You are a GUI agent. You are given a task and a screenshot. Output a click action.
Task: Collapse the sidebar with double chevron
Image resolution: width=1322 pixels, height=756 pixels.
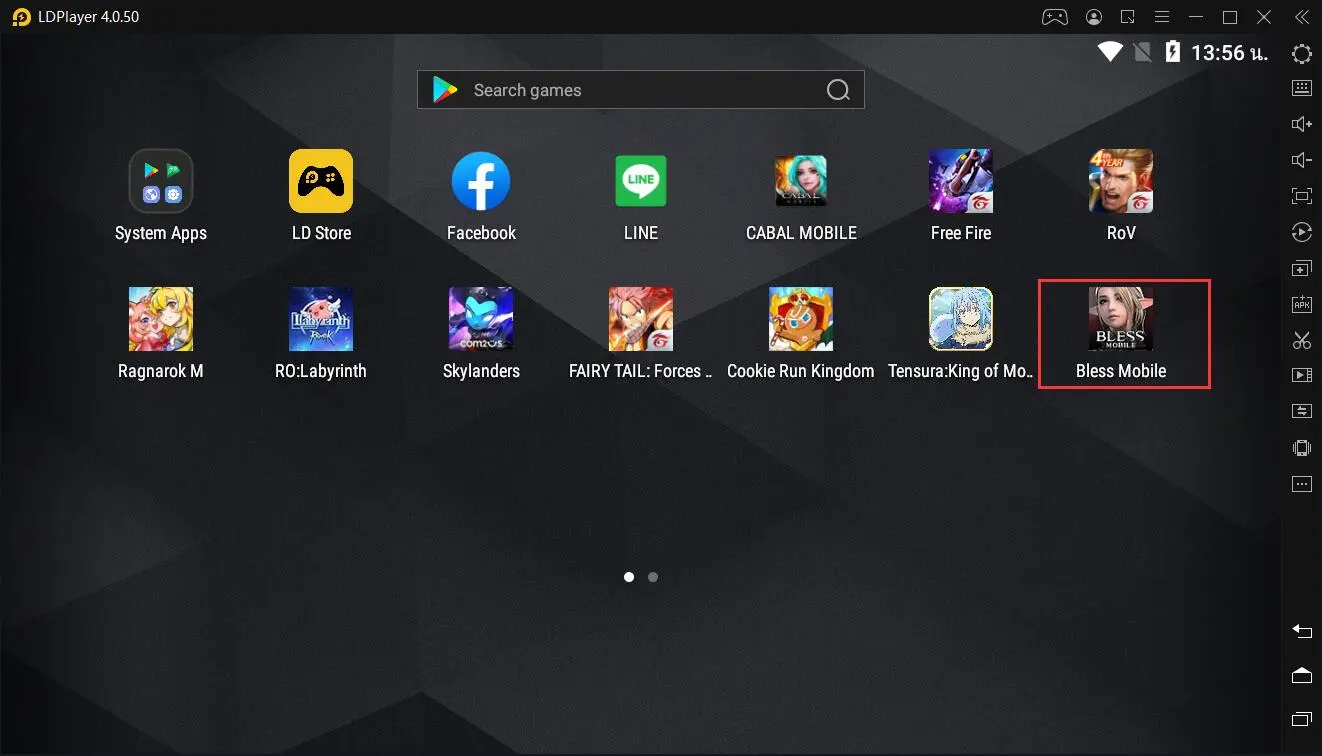point(1301,17)
